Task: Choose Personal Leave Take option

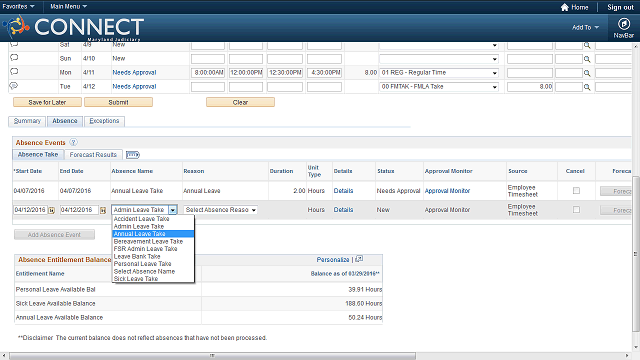Action: pyautogui.click(x=153, y=264)
